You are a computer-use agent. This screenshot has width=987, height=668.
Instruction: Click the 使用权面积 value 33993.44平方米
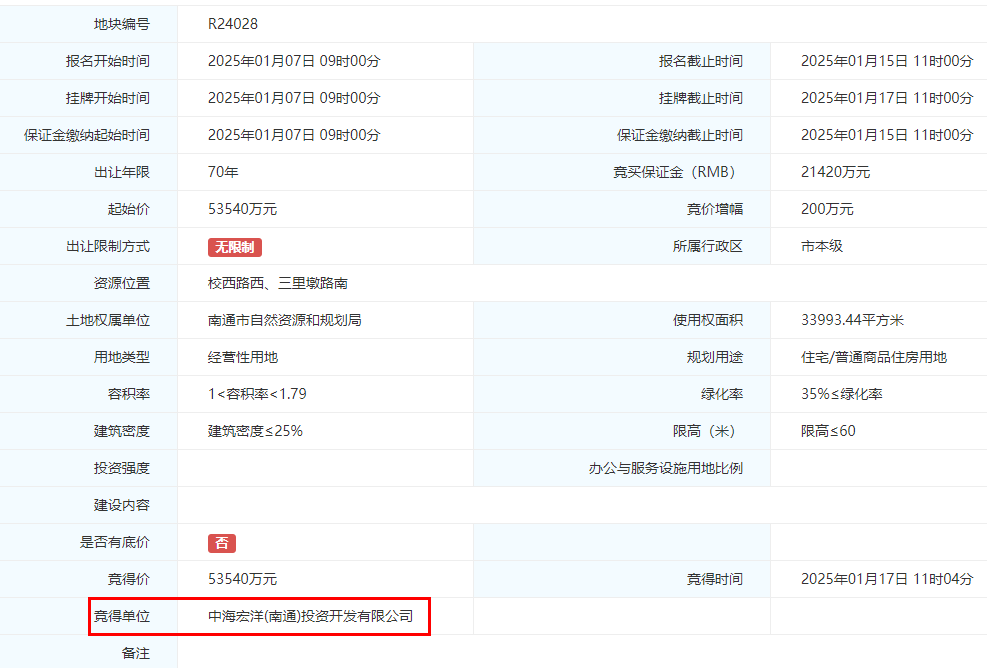tap(852, 320)
